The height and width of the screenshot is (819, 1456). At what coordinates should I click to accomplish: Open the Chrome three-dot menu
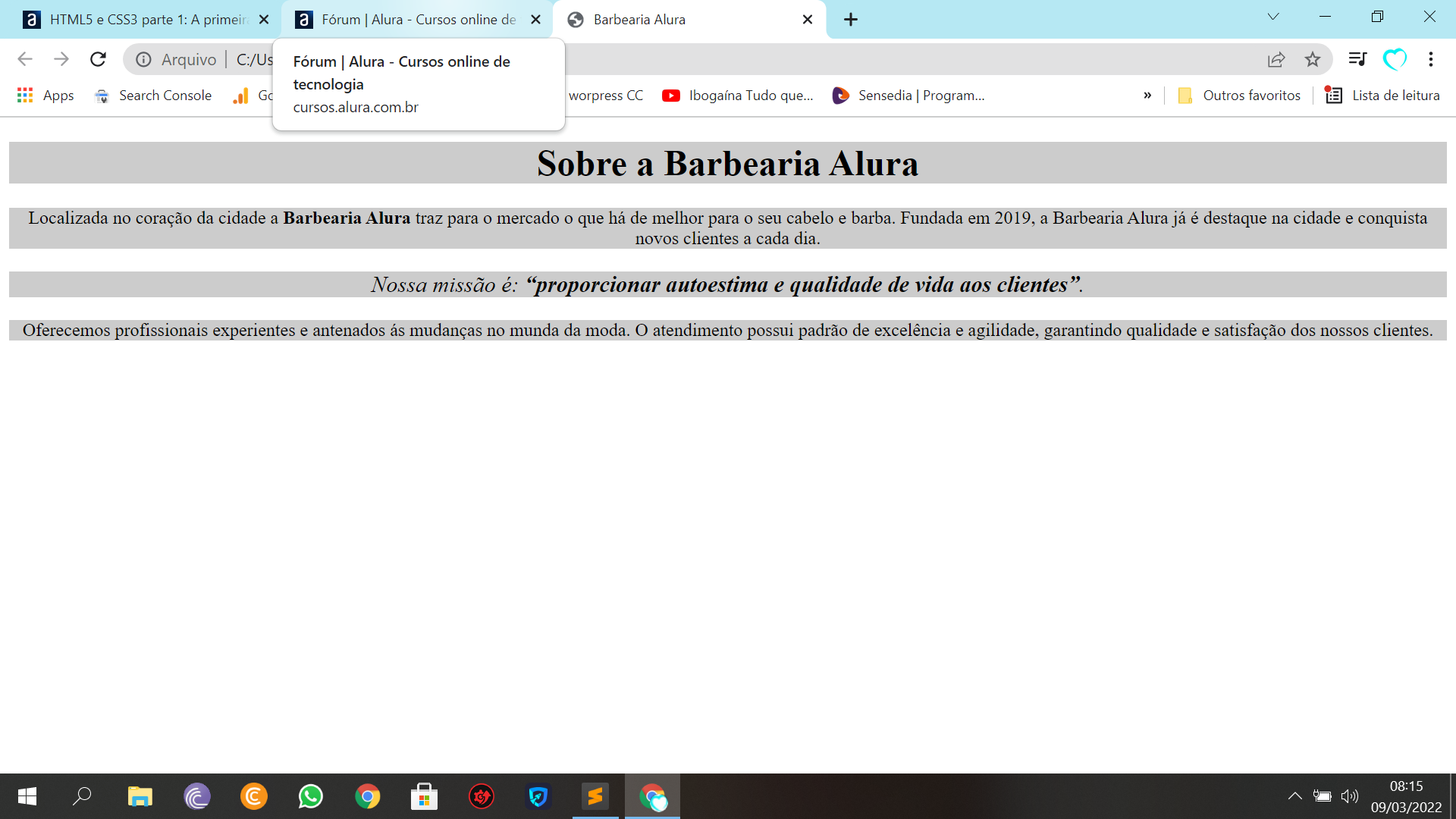[1431, 59]
